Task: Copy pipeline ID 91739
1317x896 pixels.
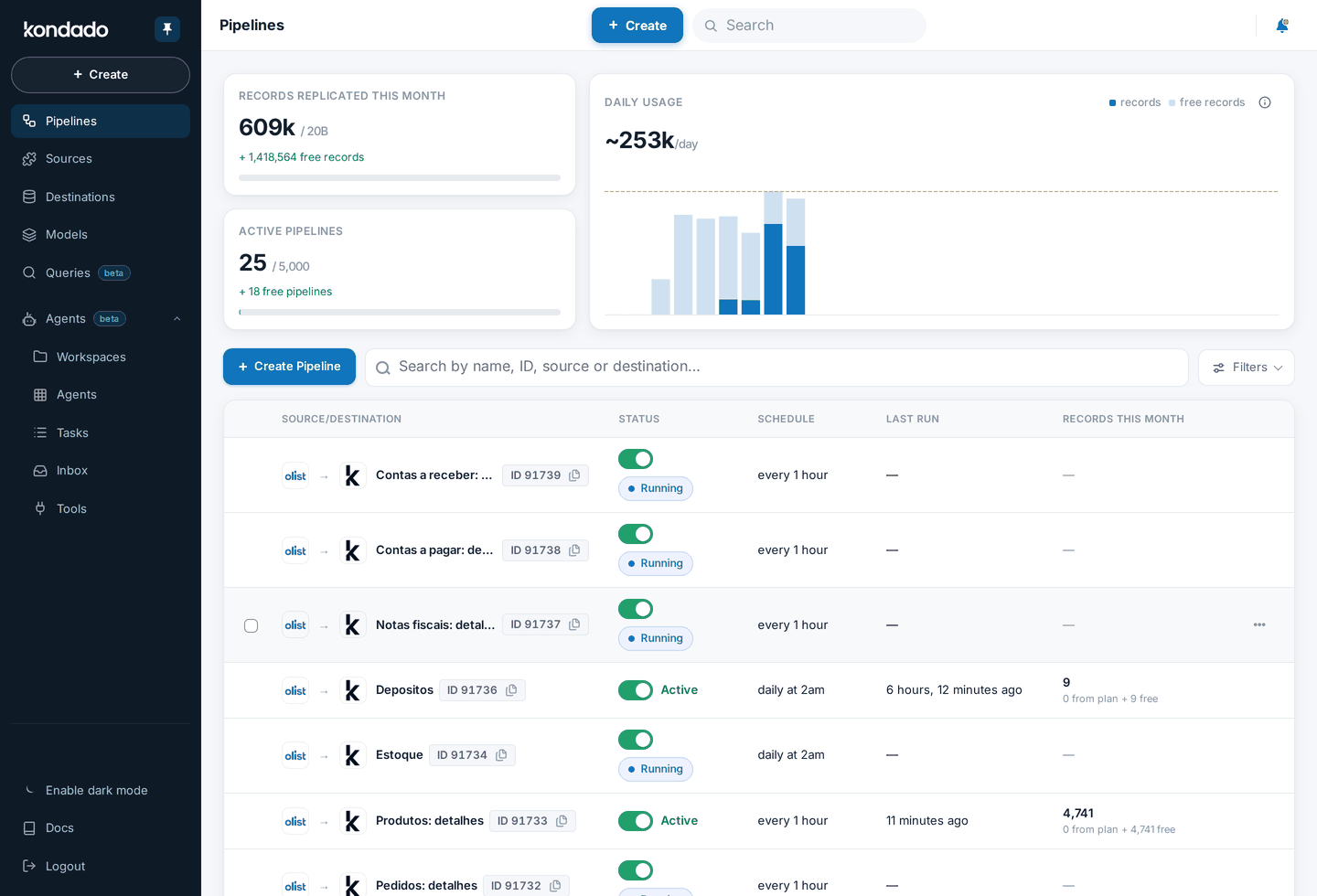Action: pos(574,475)
